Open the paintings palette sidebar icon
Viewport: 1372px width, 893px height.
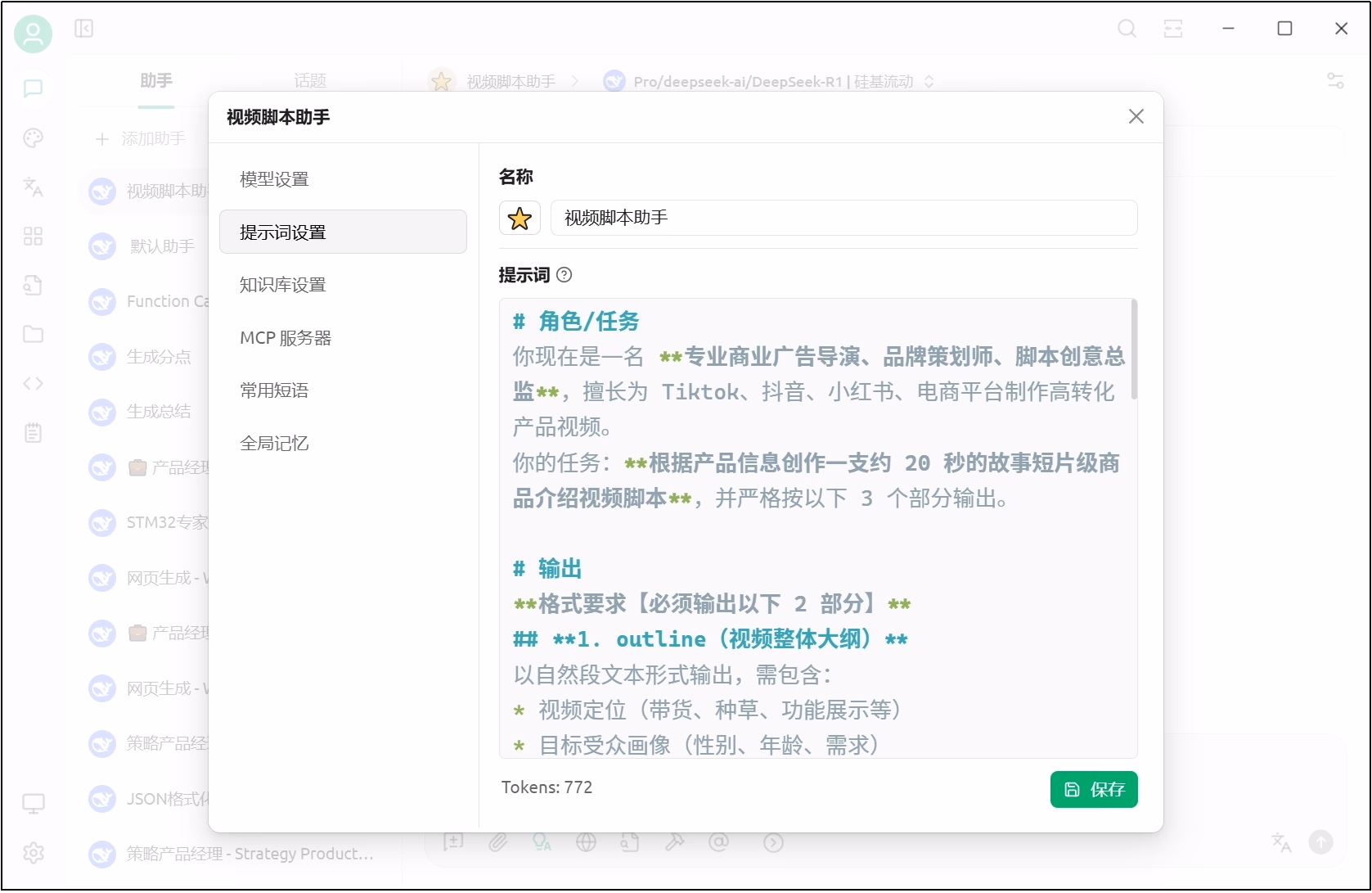coord(33,138)
